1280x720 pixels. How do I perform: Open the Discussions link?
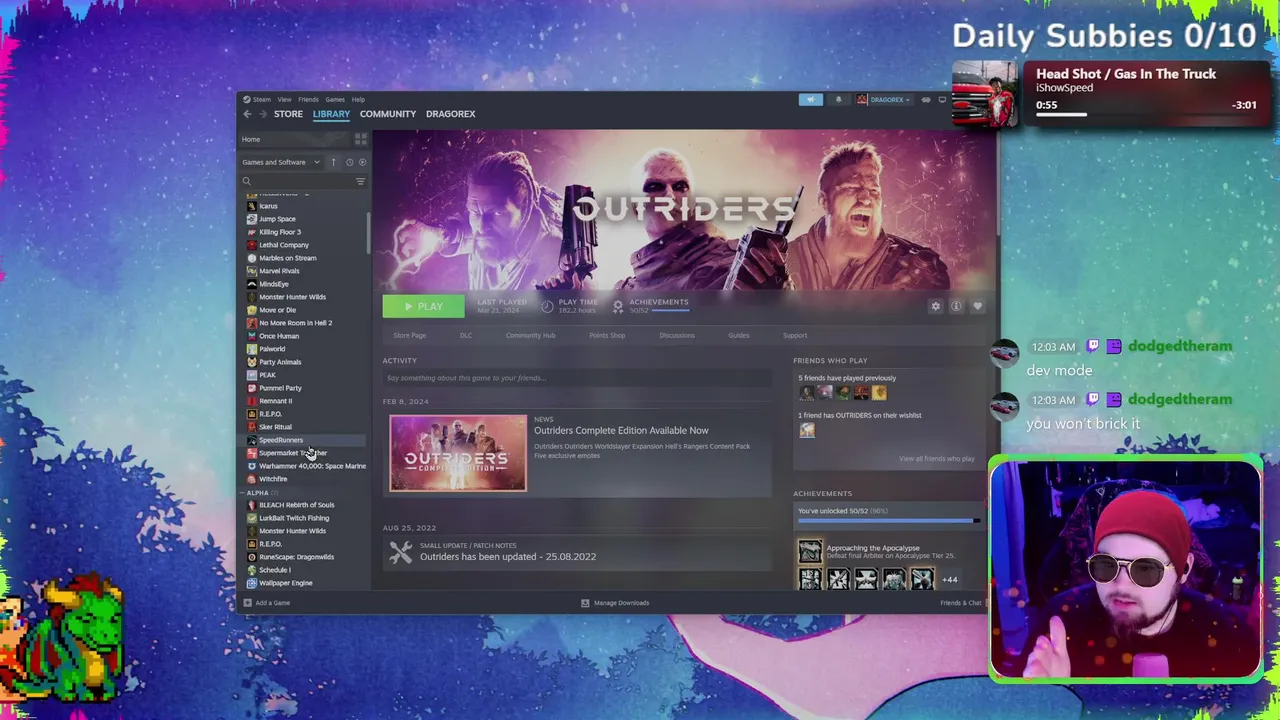coord(677,335)
